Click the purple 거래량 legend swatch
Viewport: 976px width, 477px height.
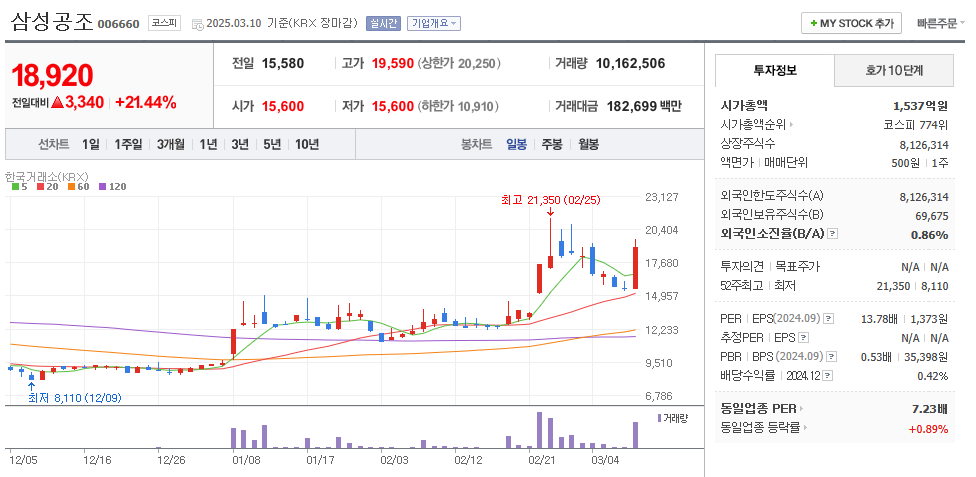pos(660,418)
